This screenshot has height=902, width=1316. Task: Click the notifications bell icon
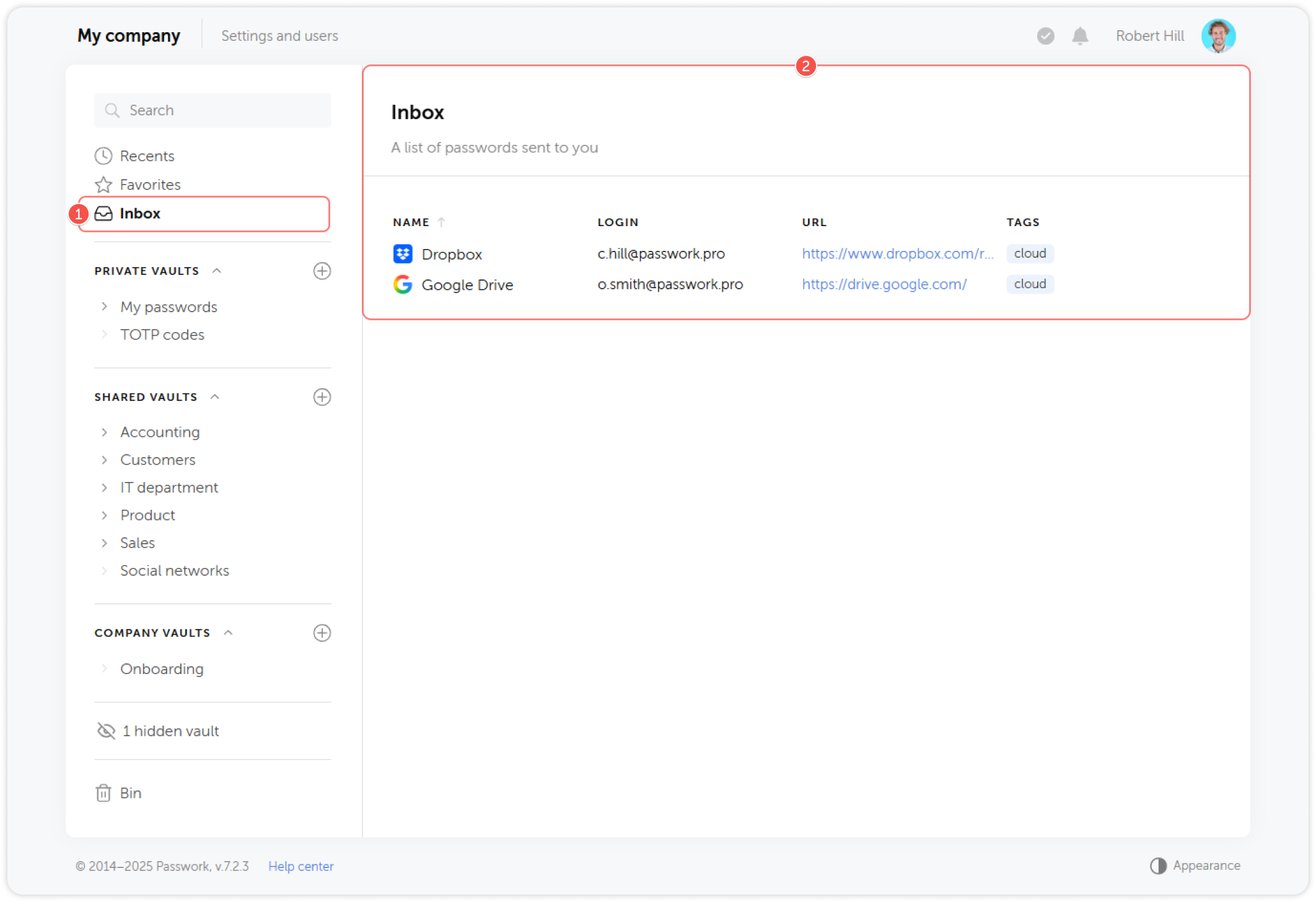coord(1080,36)
